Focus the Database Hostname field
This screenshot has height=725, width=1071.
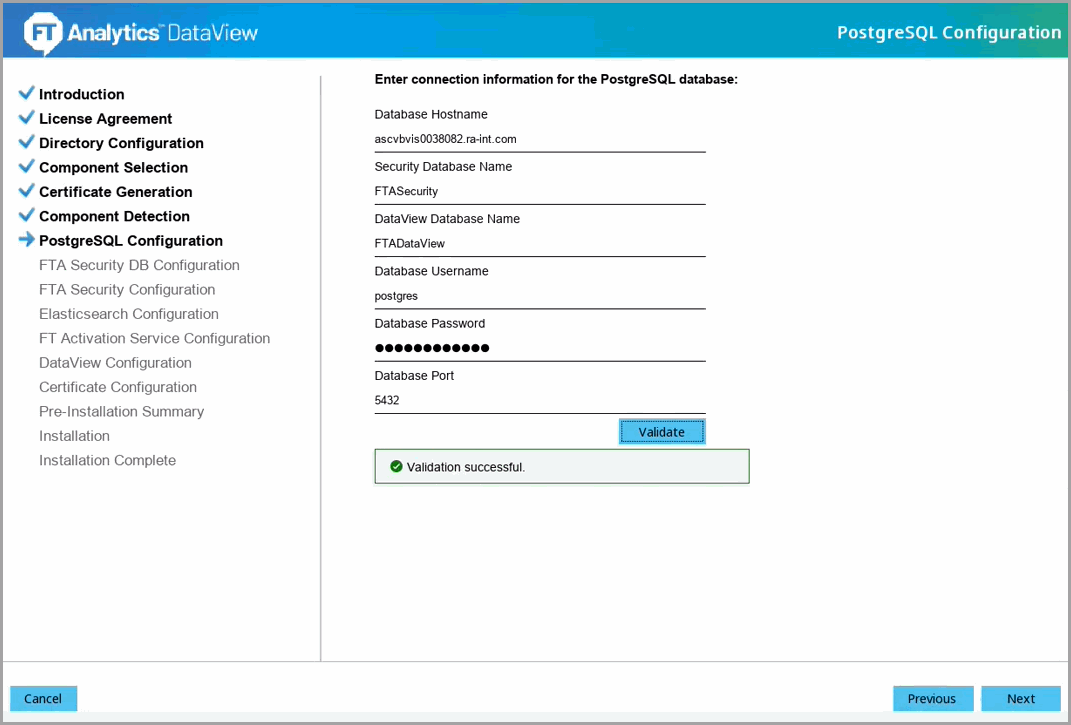tap(540, 139)
